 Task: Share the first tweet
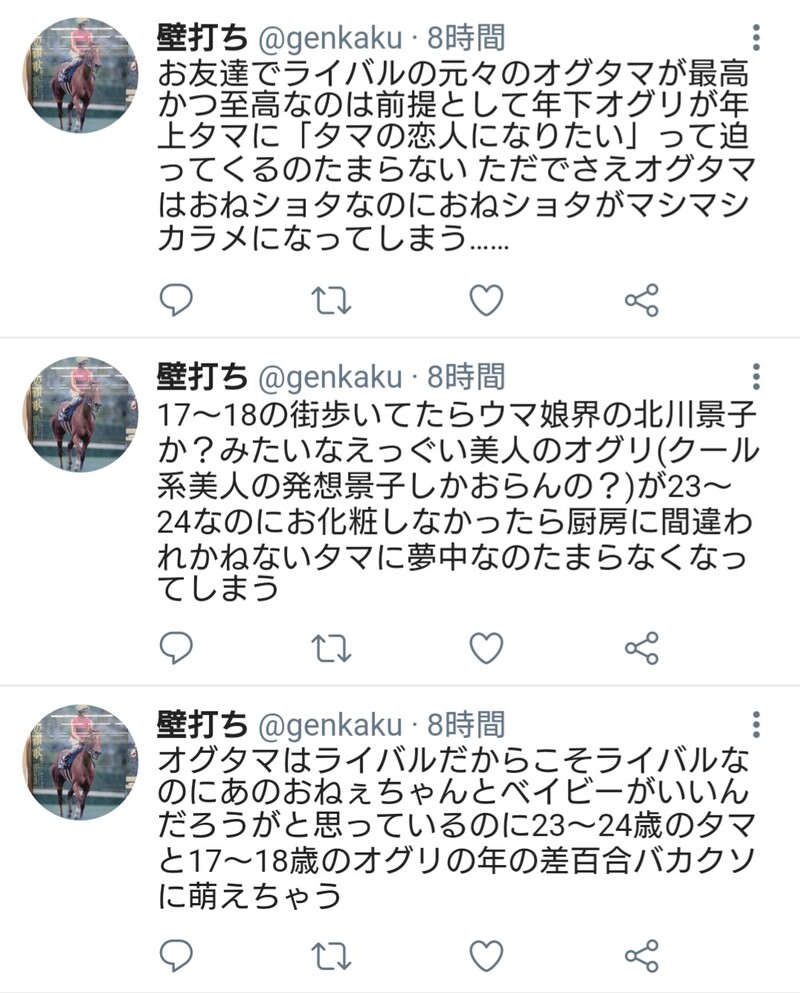(641, 300)
